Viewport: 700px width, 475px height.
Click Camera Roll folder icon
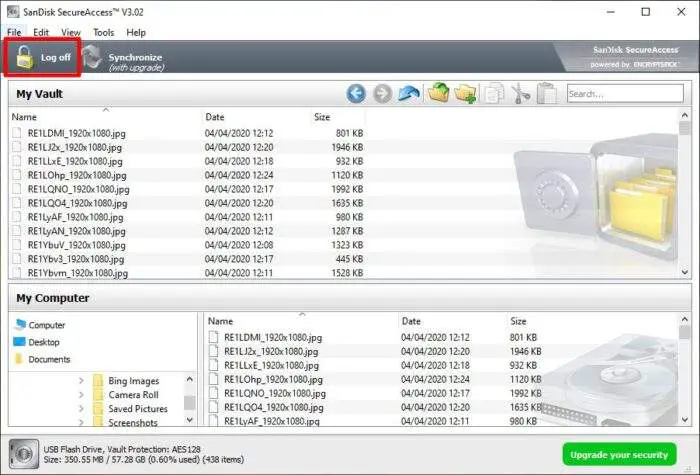pos(98,395)
